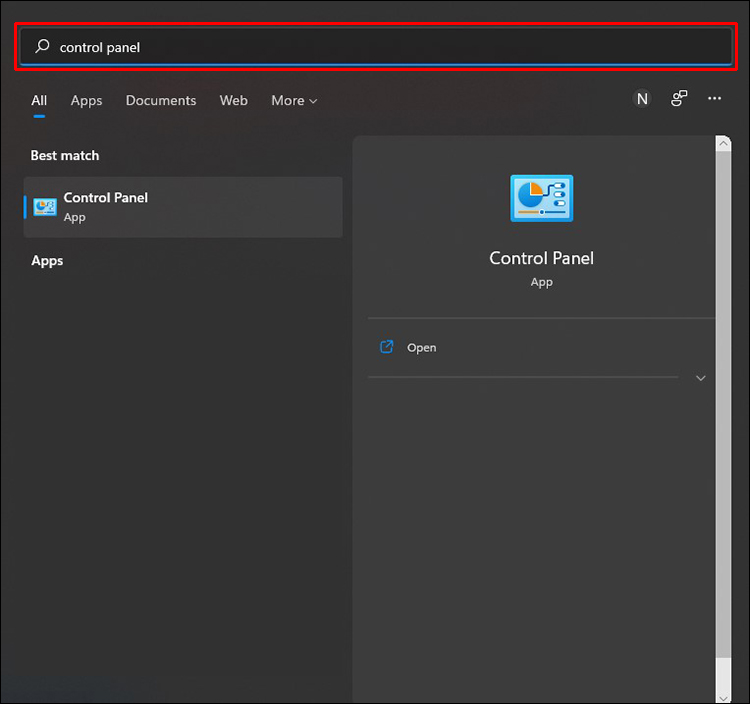The width and height of the screenshot is (750, 704).
Task: Click the small Control Panel icon in results
Action: [x=45, y=207]
